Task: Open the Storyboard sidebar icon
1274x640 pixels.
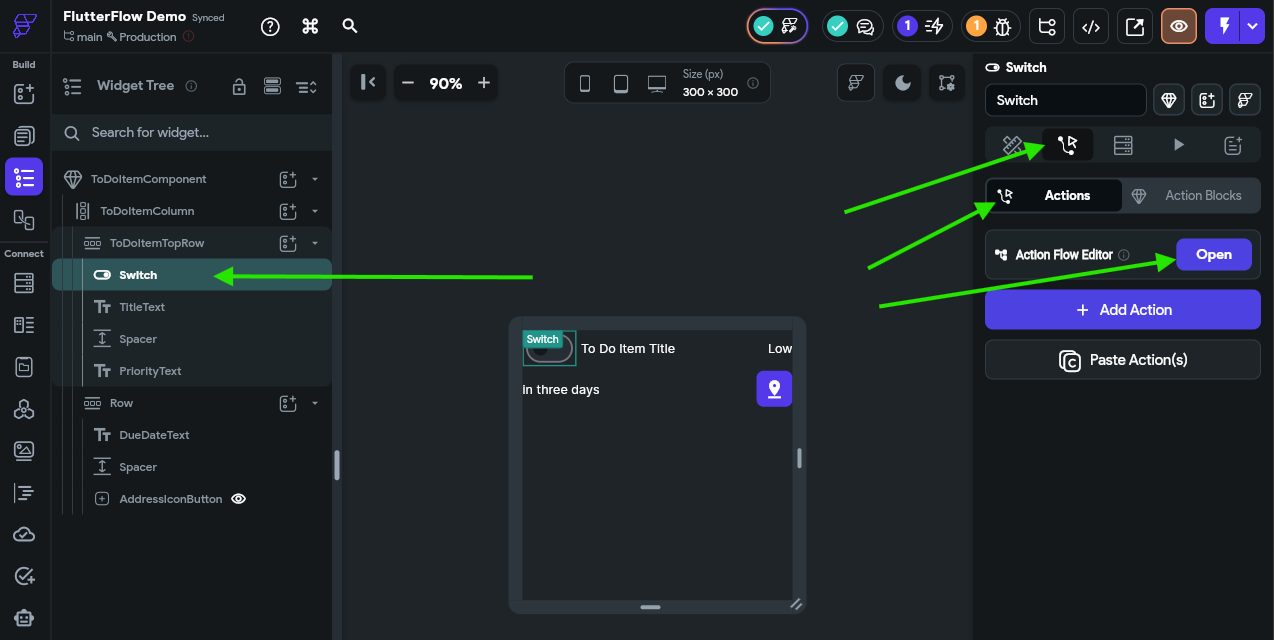Action: 24,218
